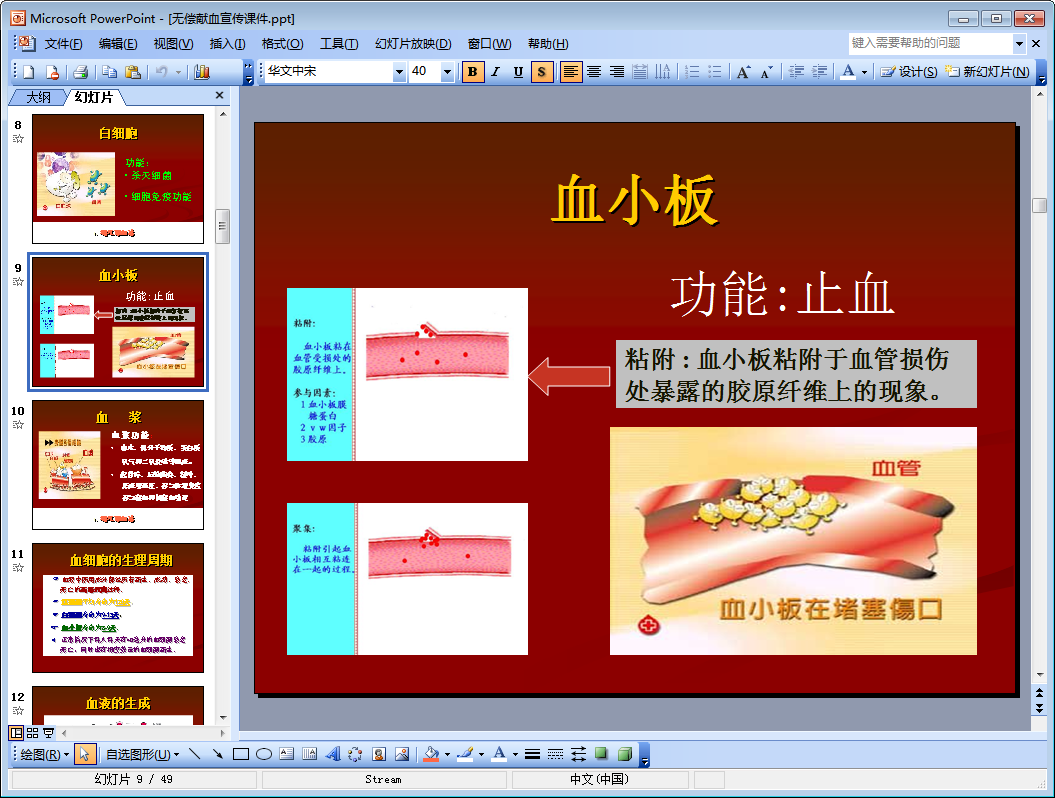Image resolution: width=1055 pixels, height=798 pixels.
Task: Align text center icon
Action: point(593,71)
